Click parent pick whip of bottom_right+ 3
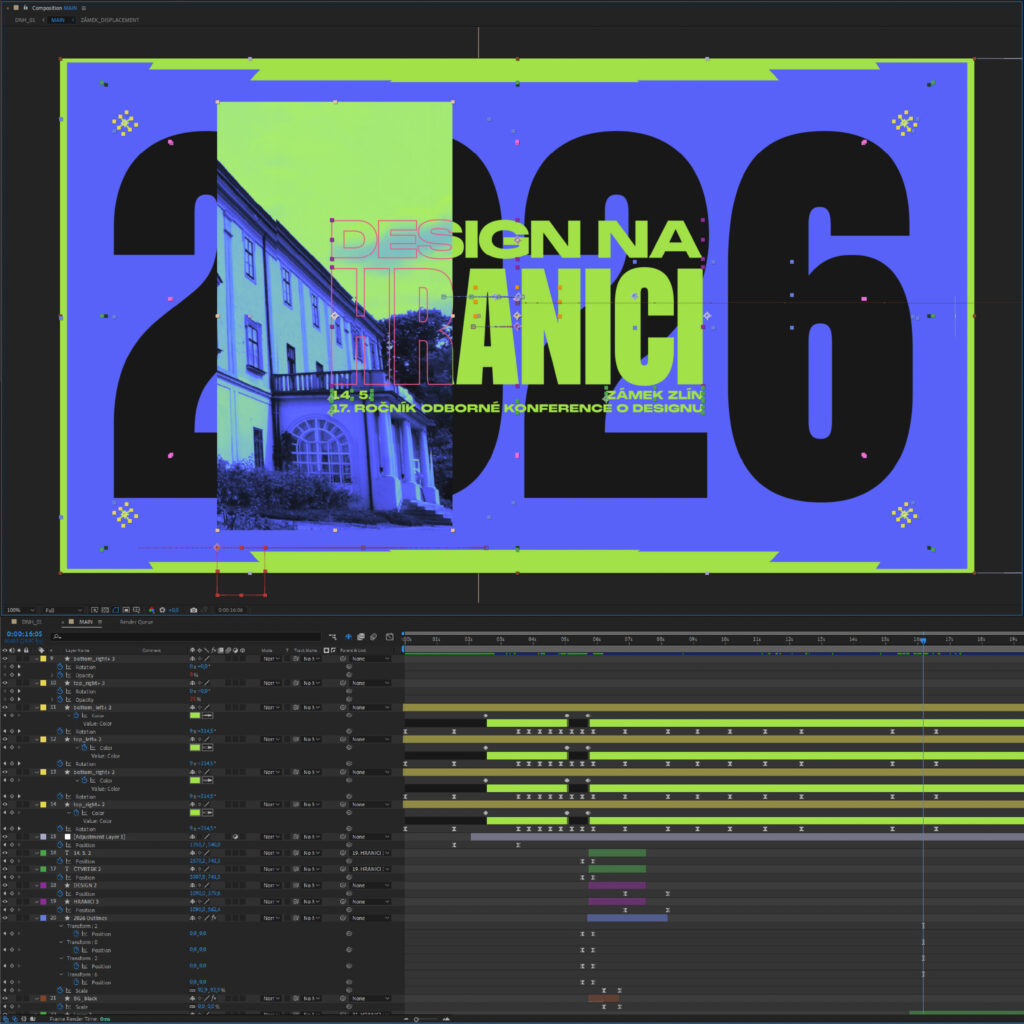 click(x=343, y=658)
